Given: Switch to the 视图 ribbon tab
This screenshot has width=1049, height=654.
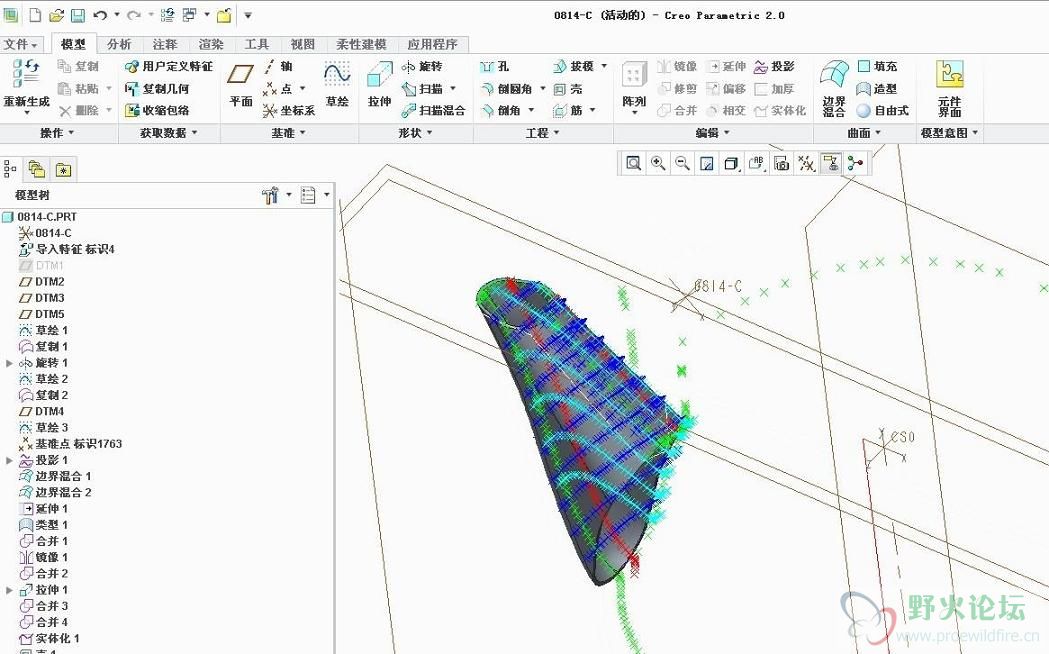Looking at the screenshot, I should [x=302, y=44].
